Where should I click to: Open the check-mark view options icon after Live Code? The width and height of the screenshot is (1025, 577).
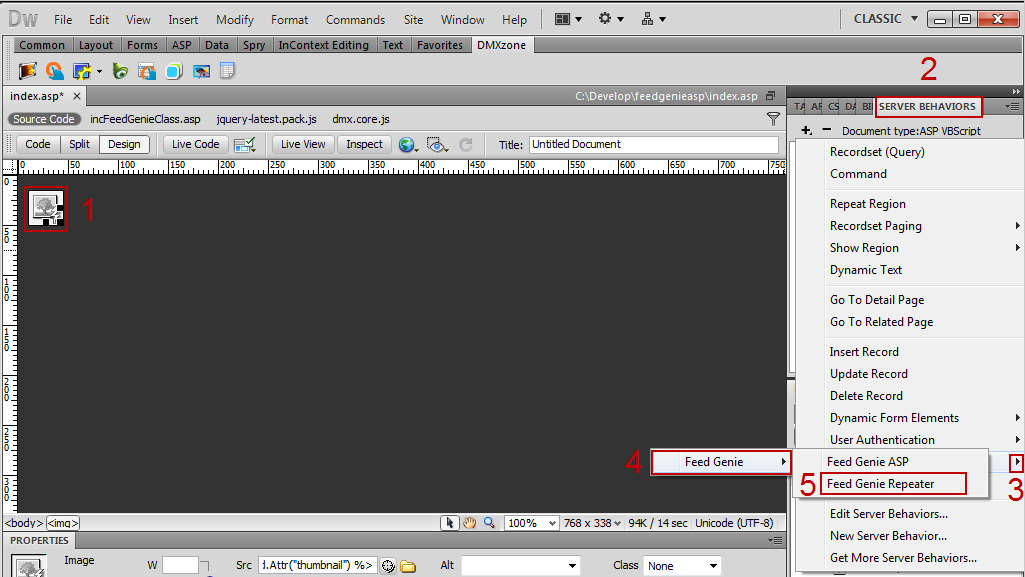tap(245, 144)
